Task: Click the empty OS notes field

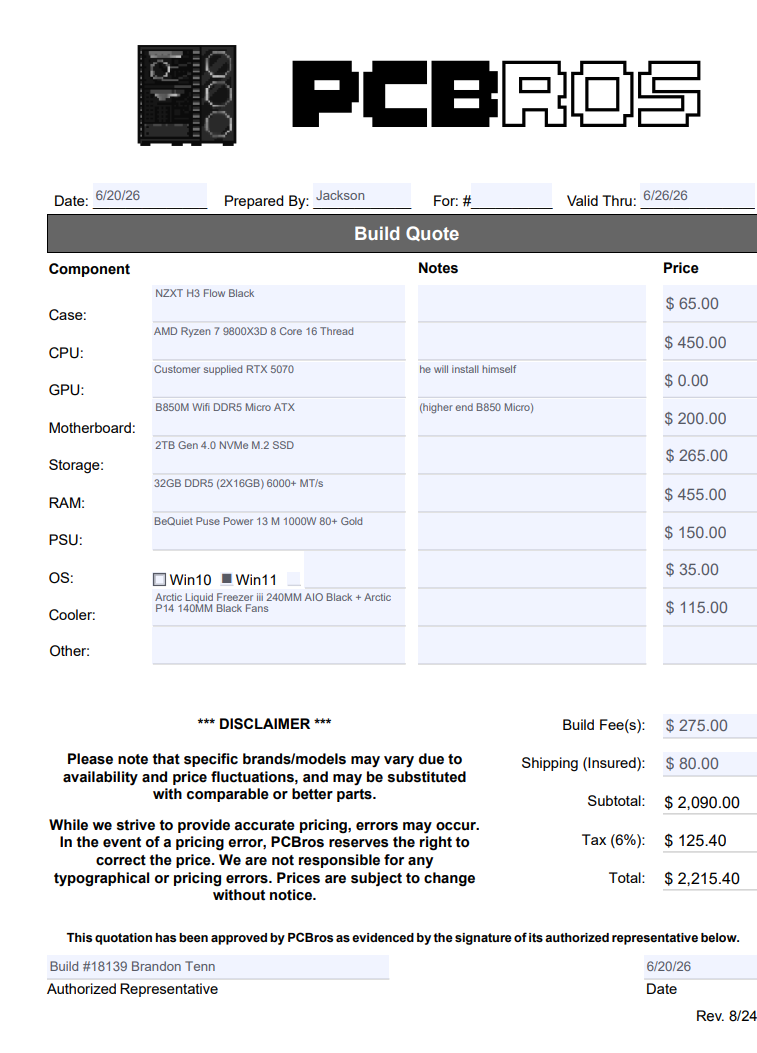Action: point(532,569)
